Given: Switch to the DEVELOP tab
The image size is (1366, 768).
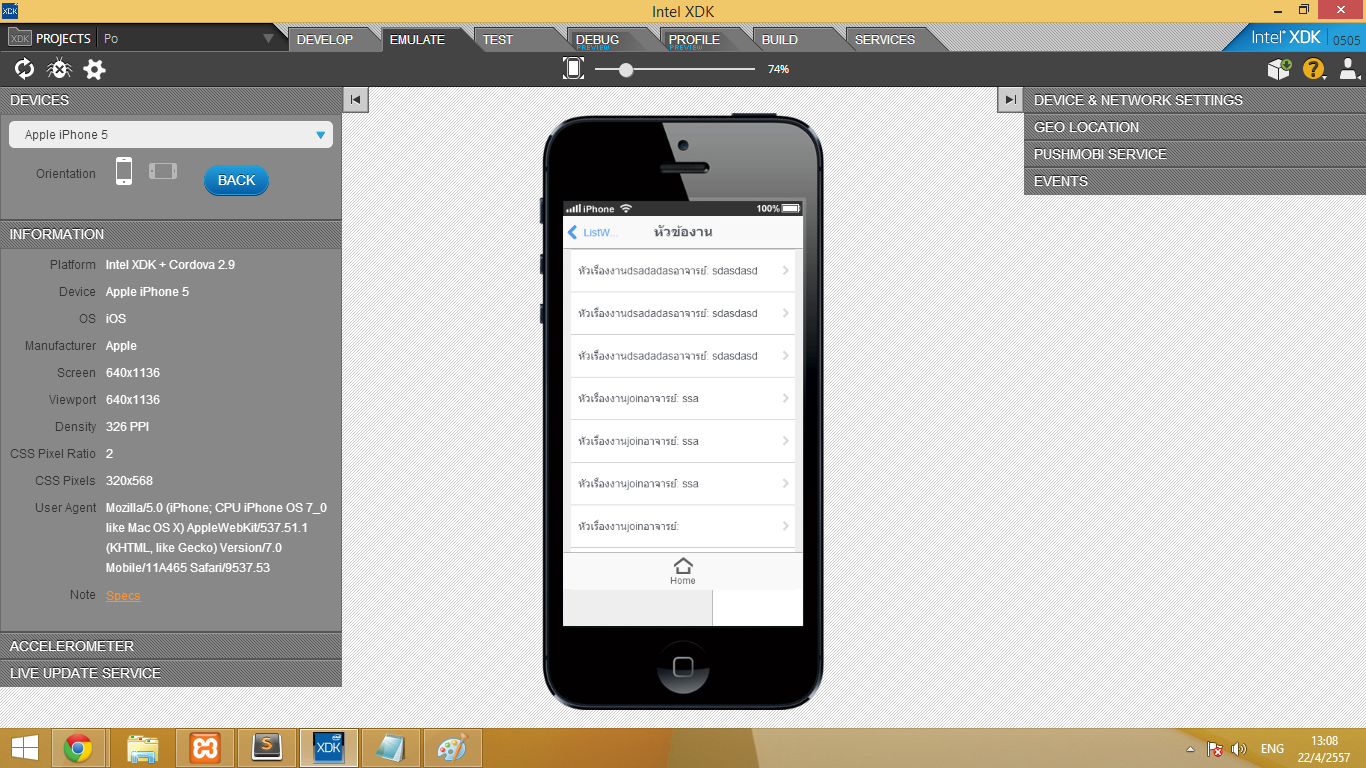Looking at the screenshot, I should [325, 40].
